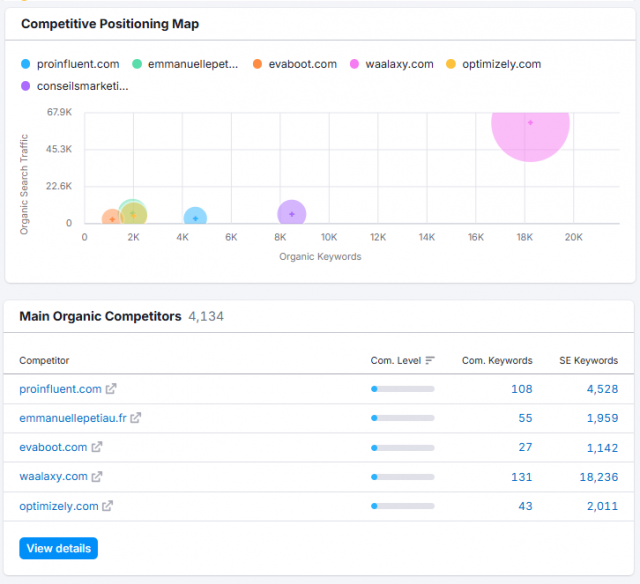640x584 pixels.
Task: Click Main Organic Competitors heading
Action: point(100,316)
